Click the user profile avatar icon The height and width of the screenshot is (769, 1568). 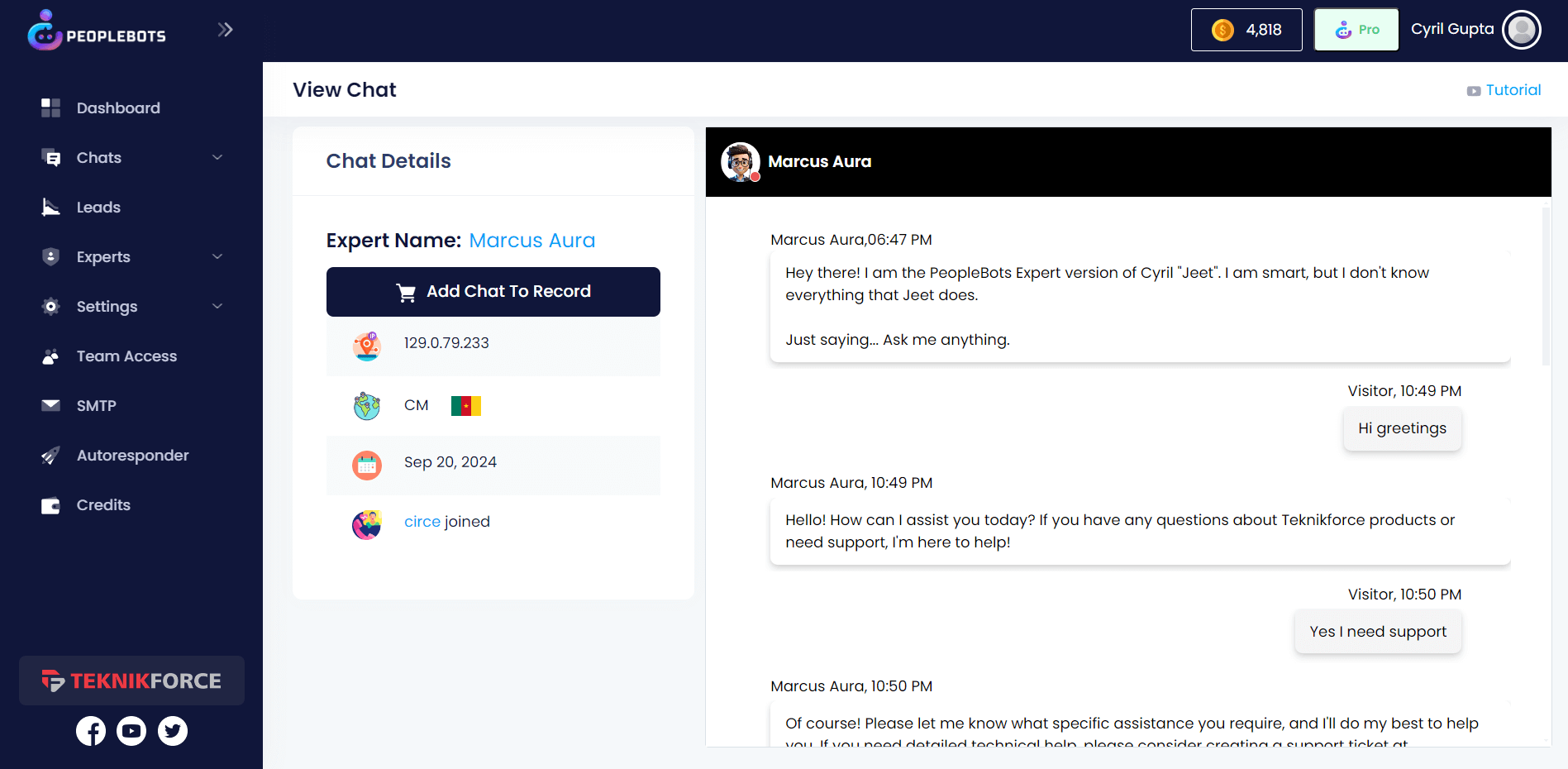[1521, 30]
